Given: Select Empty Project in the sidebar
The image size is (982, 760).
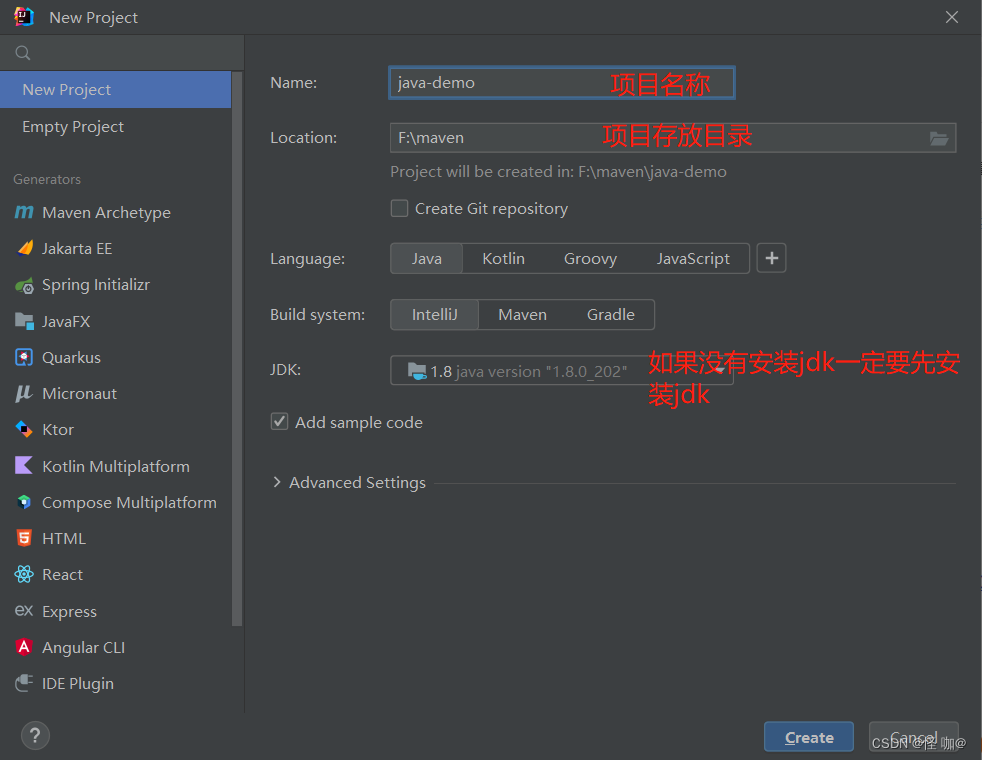Looking at the screenshot, I should (x=116, y=126).
